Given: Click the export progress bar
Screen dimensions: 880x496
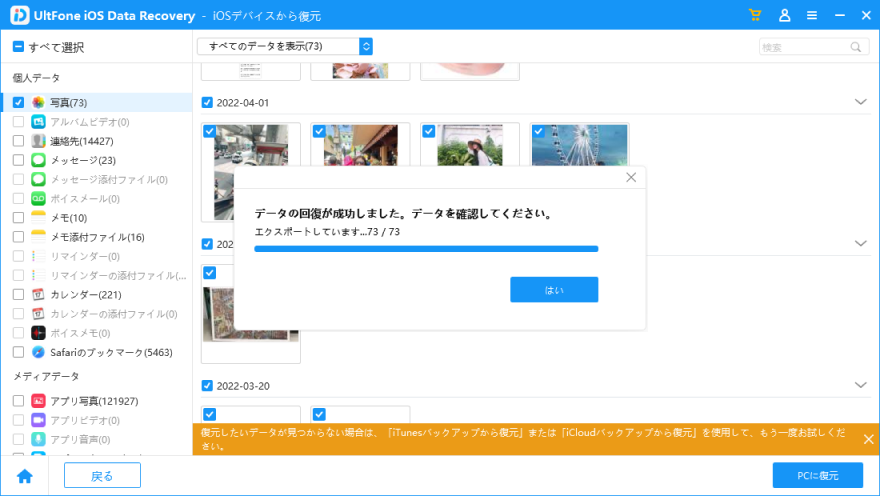Looking at the screenshot, I should 426,249.
